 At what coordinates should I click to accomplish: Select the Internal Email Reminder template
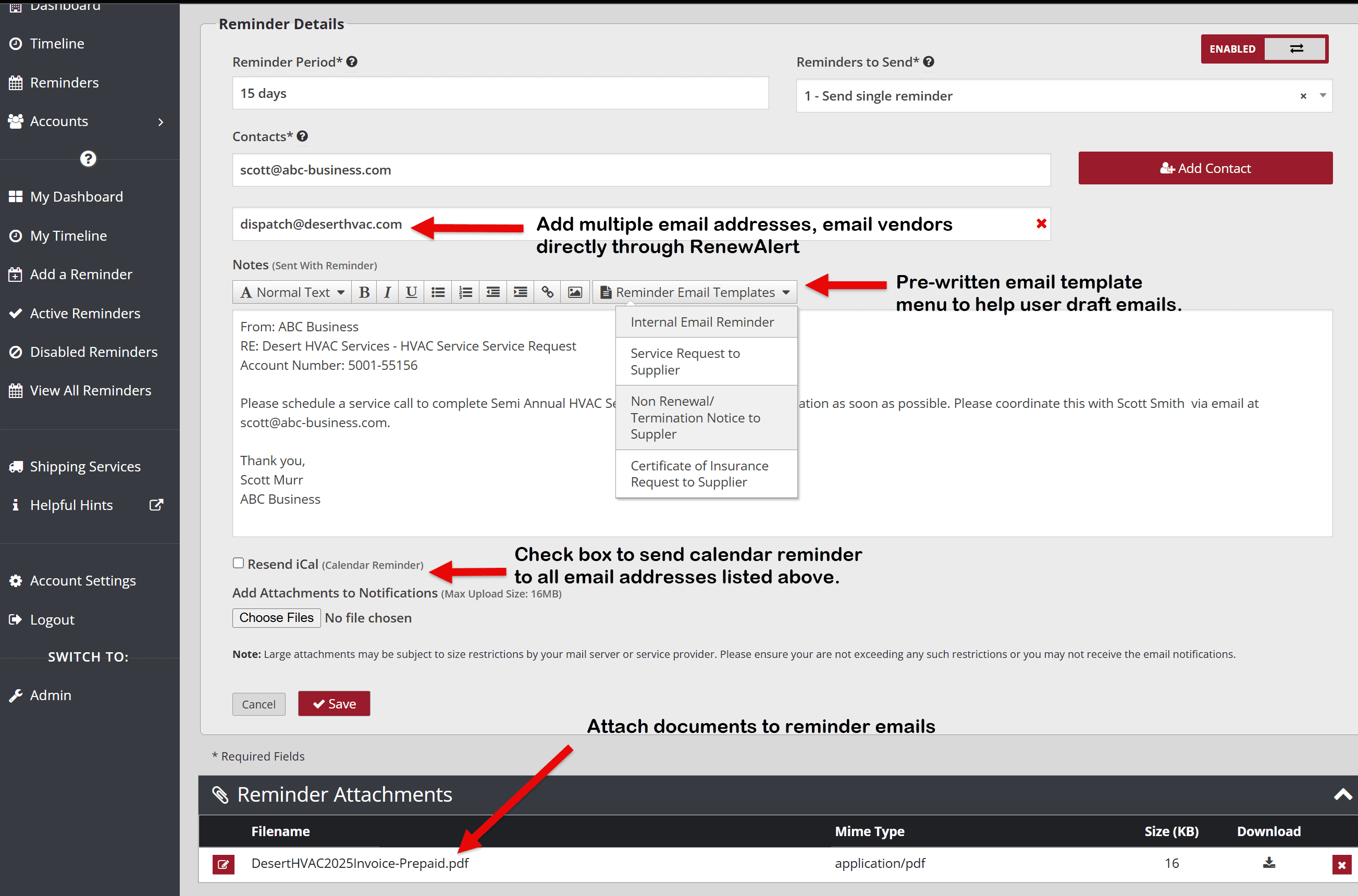702,322
